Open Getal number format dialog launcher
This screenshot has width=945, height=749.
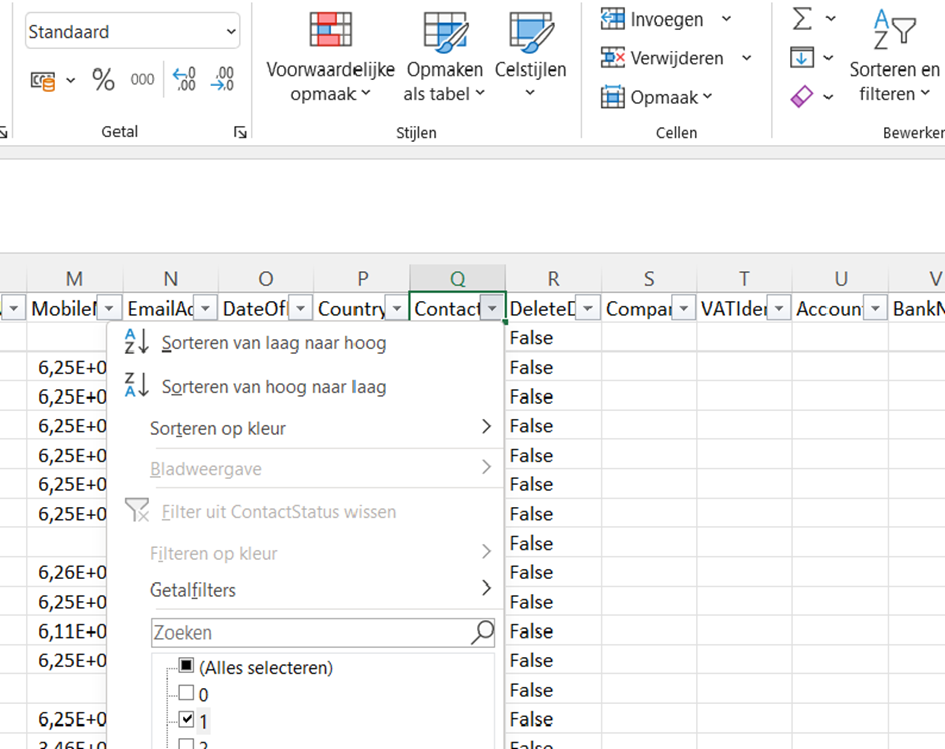tap(240, 132)
